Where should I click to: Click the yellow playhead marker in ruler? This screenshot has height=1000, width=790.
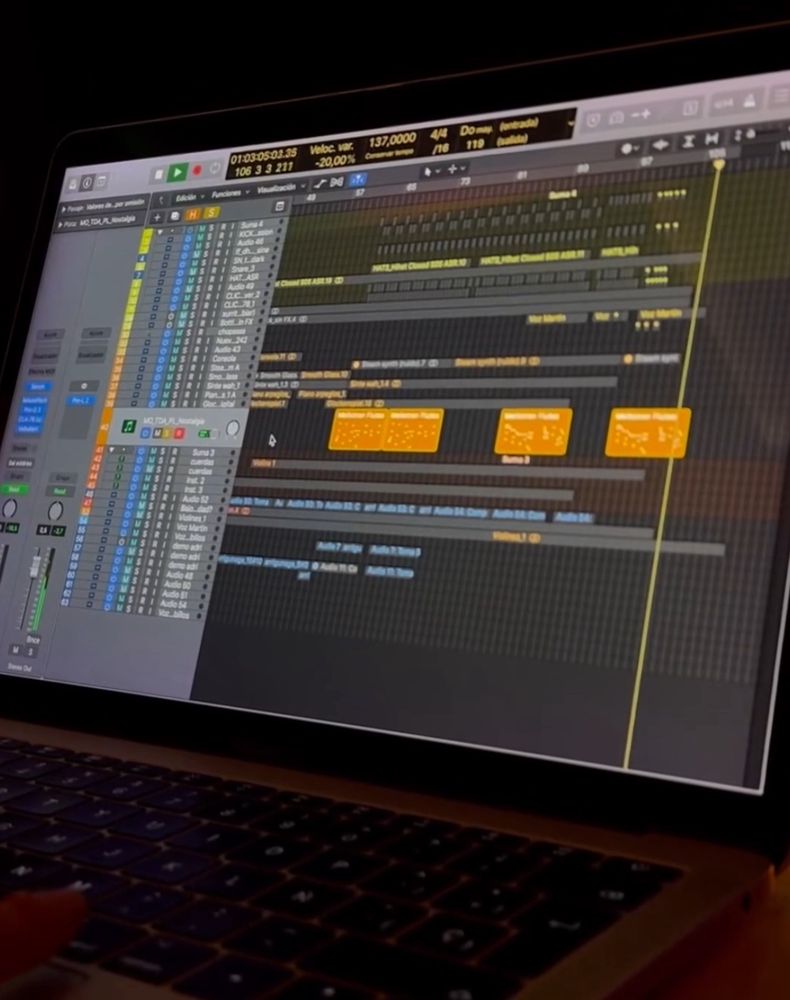click(719, 164)
